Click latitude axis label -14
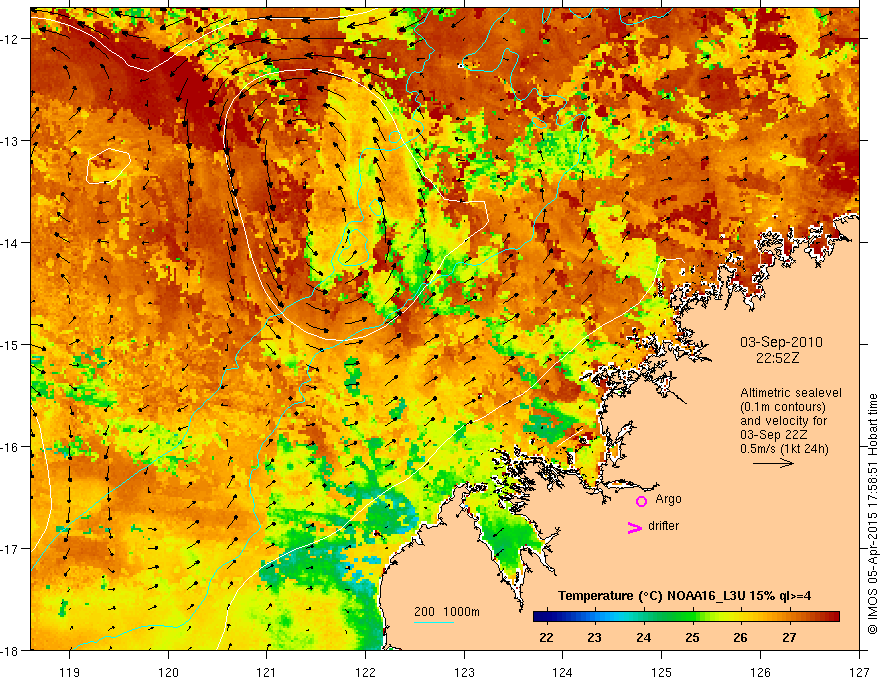This screenshot has width=880, height=680. [x=10, y=243]
